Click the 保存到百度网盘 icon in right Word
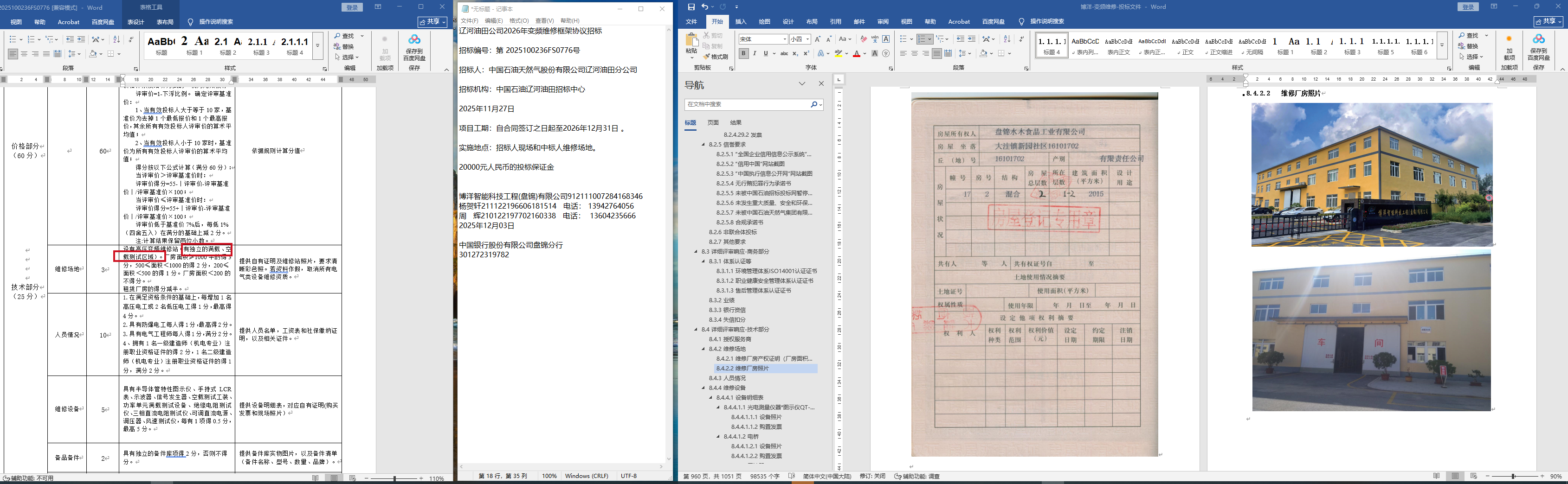This screenshot has width=1568, height=484. [1538, 44]
